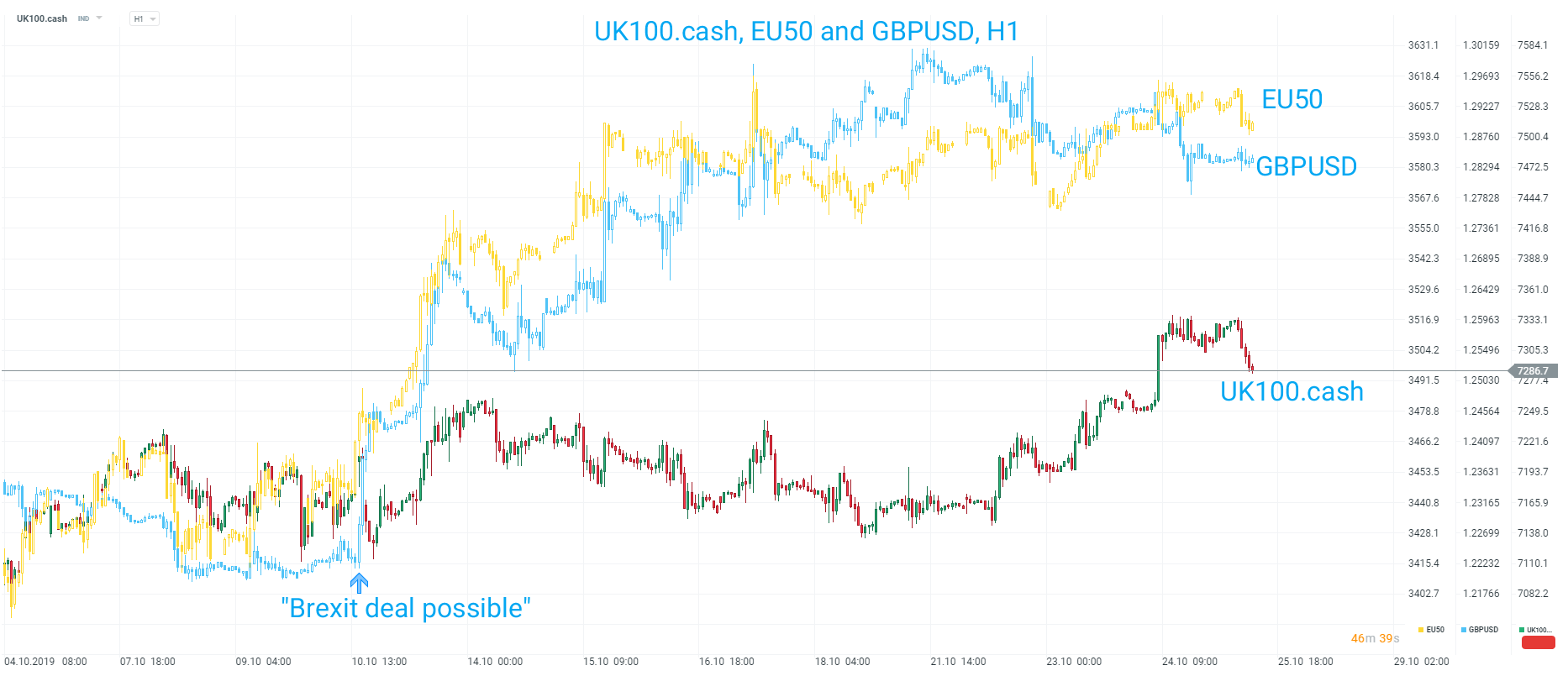Open the H1 timeframe dropdown

pyautogui.click(x=145, y=18)
